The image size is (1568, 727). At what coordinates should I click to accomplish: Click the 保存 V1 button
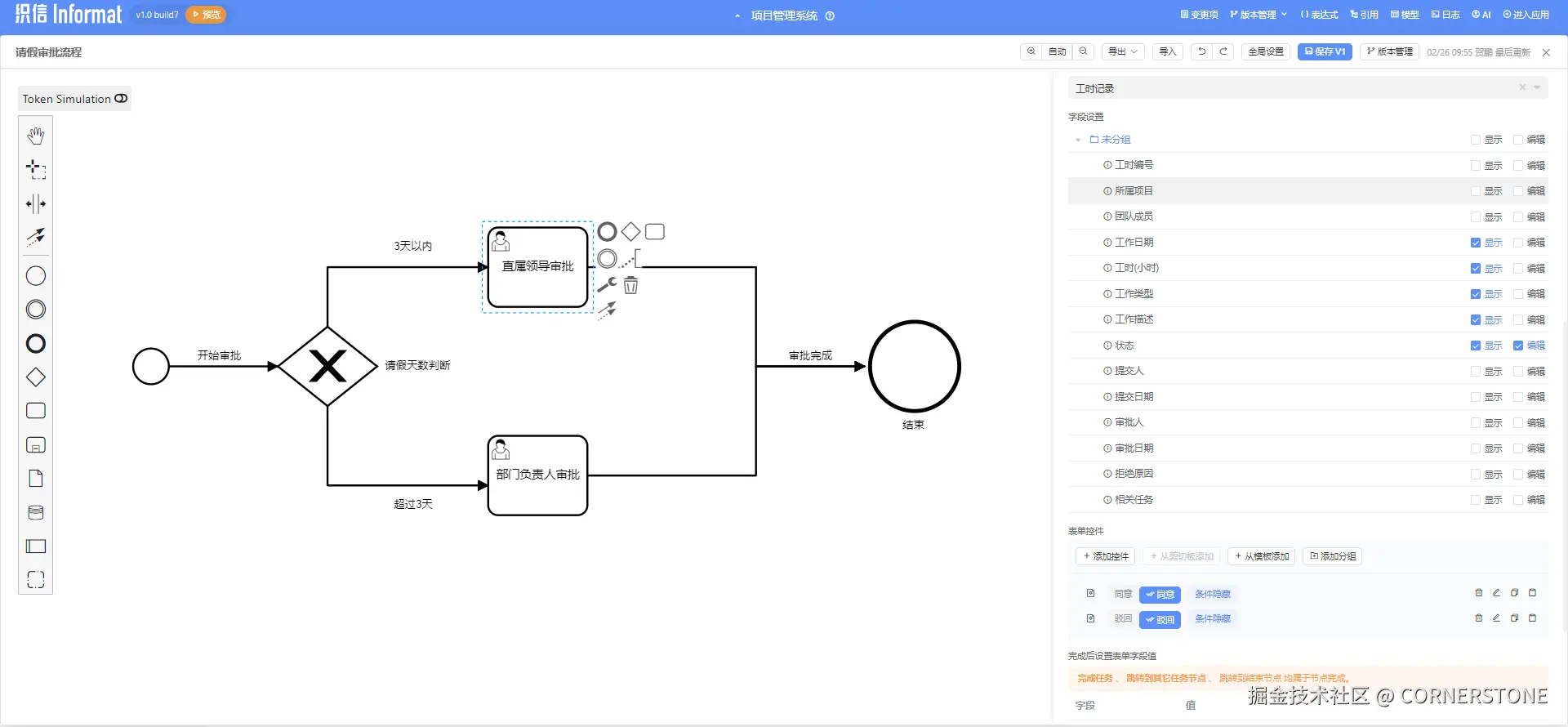point(1325,51)
